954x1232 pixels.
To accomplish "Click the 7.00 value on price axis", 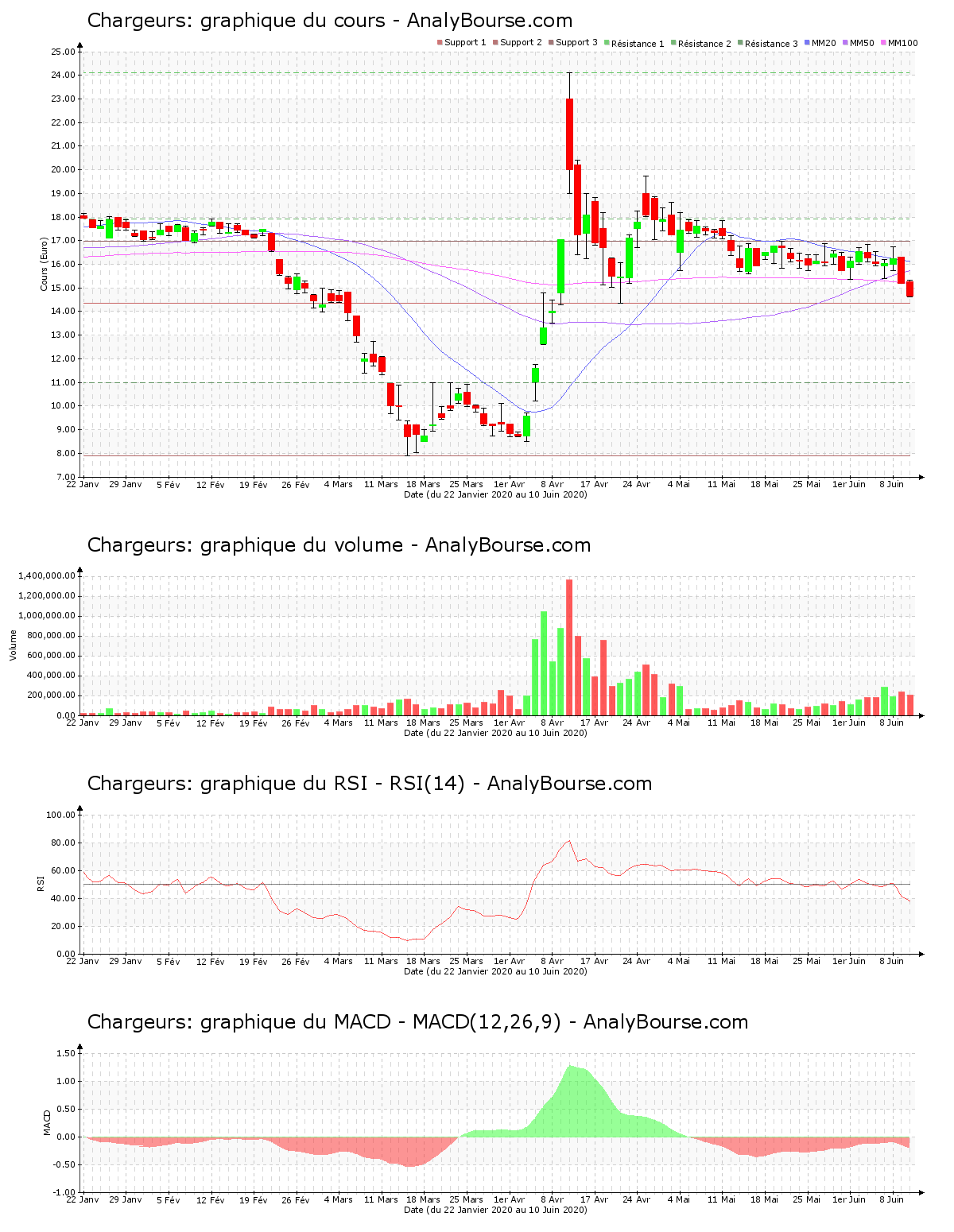I will (65, 477).
